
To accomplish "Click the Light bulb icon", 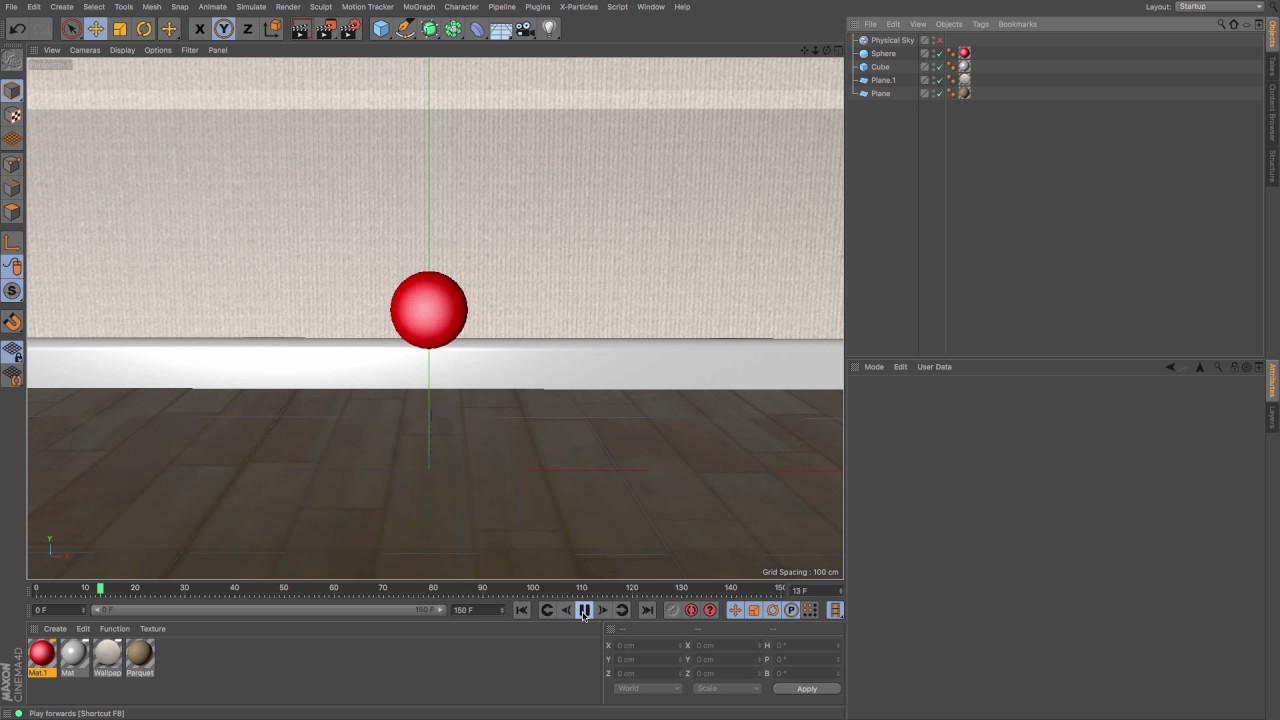I will [x=549, y=29].
